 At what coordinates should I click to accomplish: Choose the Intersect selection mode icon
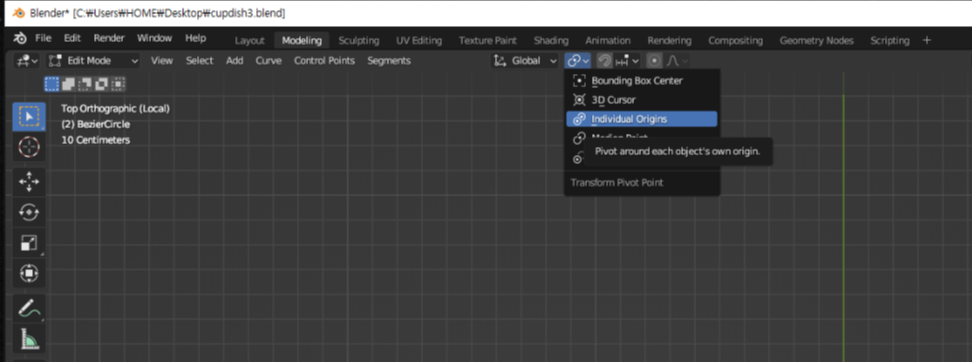(117, 84)
